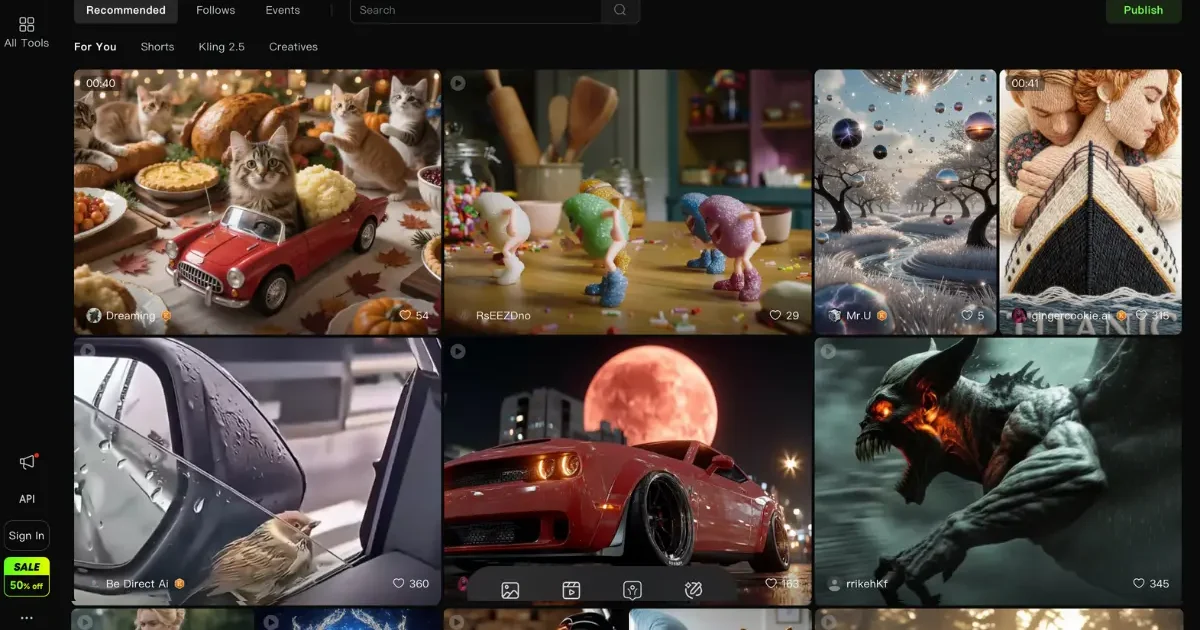Viewport: 1200px width, 630px height.
Task: Select the image generation icon in bottom toolbar
Action: pyautogui.click(x=510, y=590)
